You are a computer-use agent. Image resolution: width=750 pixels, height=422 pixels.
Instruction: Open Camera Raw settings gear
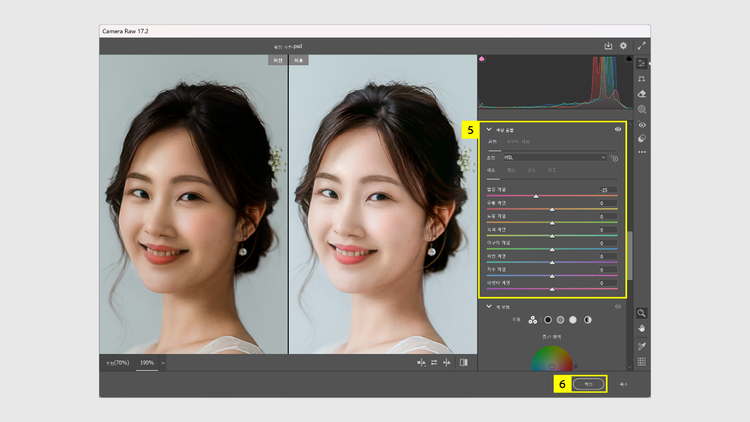pyautogui.click(x=623, y=46)
